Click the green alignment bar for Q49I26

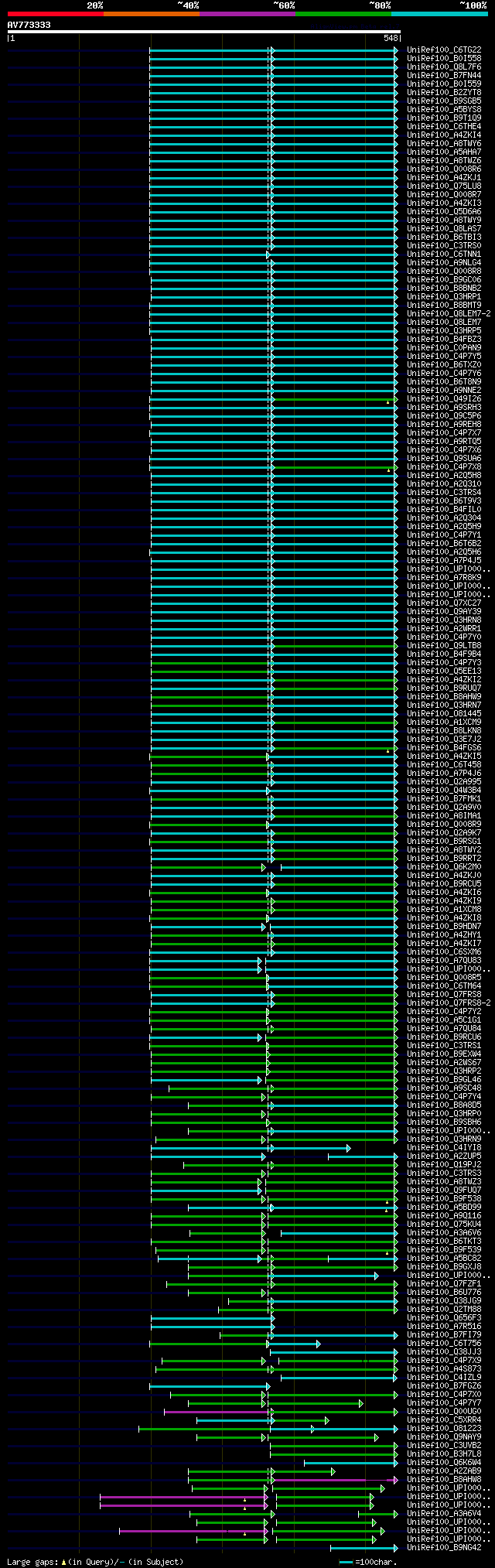[x=334, y=399]
